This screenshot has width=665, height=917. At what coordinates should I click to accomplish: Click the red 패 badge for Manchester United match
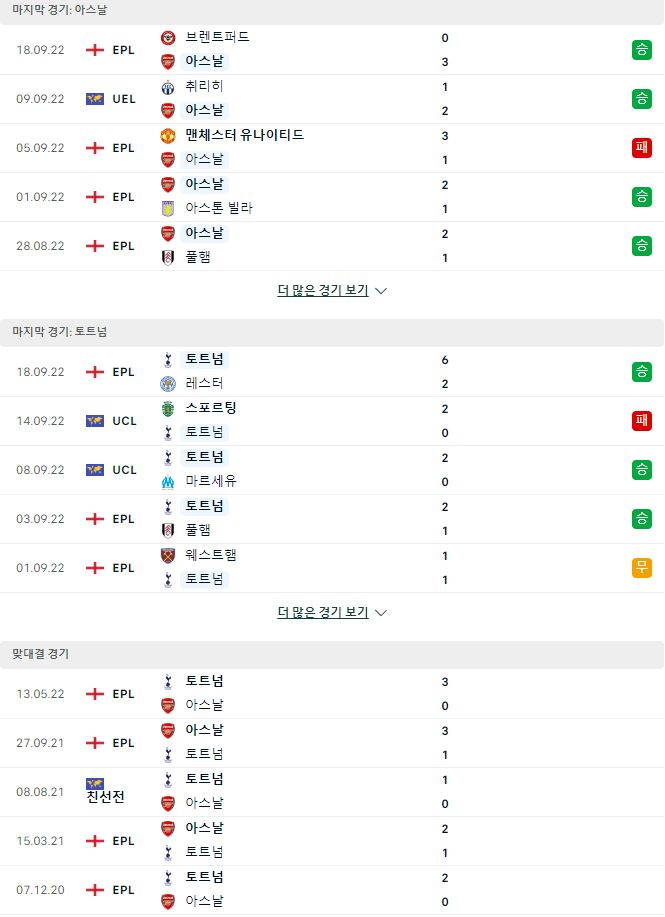pos(642,147)
